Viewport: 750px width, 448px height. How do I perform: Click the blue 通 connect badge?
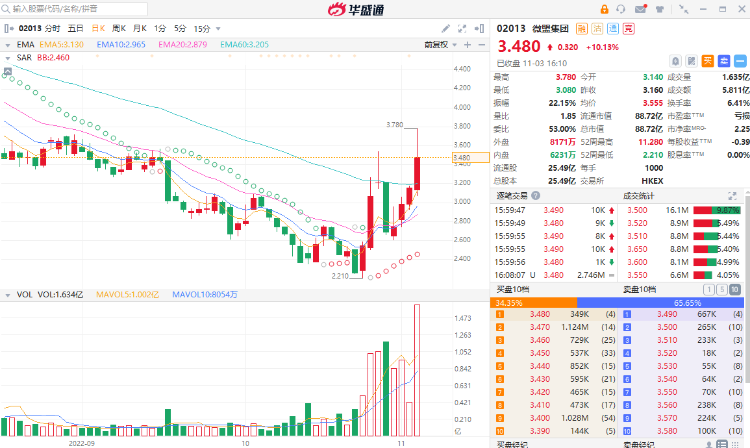click(x=613, y=29)
